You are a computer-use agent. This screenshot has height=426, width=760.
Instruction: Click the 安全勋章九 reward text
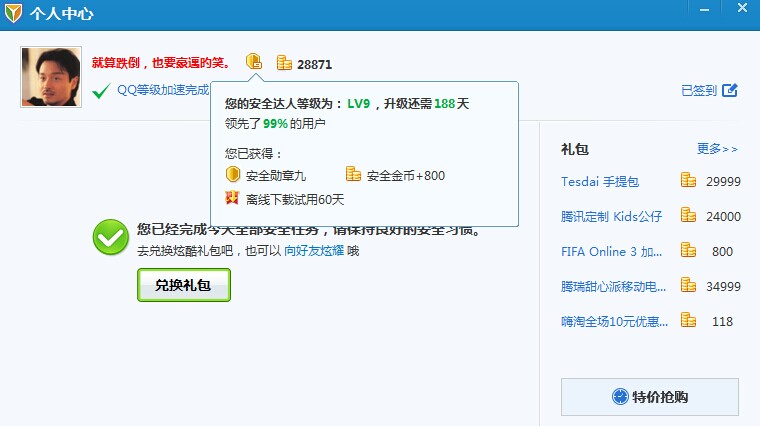coord(276,176)
